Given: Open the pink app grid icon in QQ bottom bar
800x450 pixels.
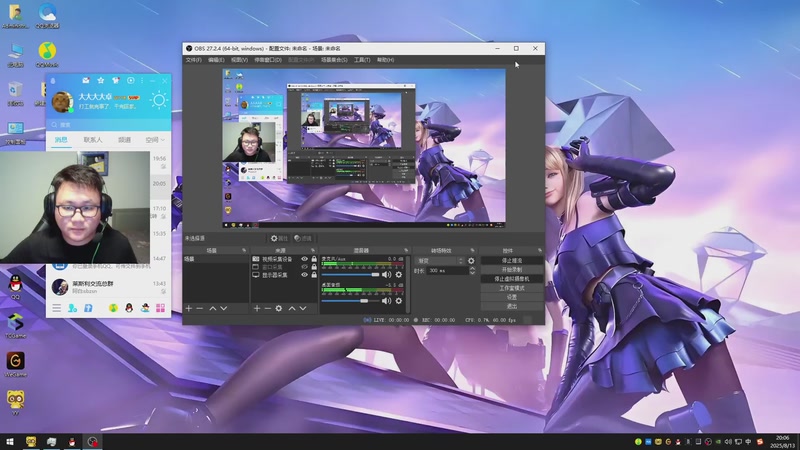Looking at the screenshot, I should pos(160,308).
